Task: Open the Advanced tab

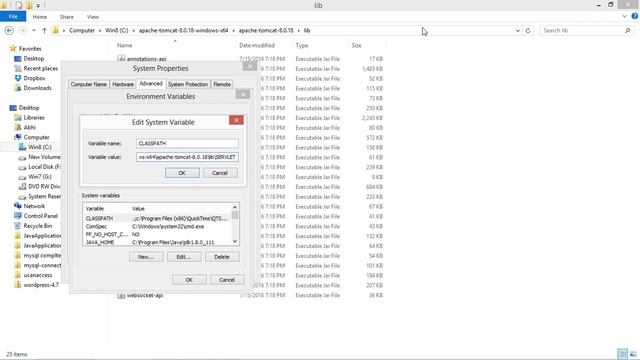Action: (x=151, y=83)
